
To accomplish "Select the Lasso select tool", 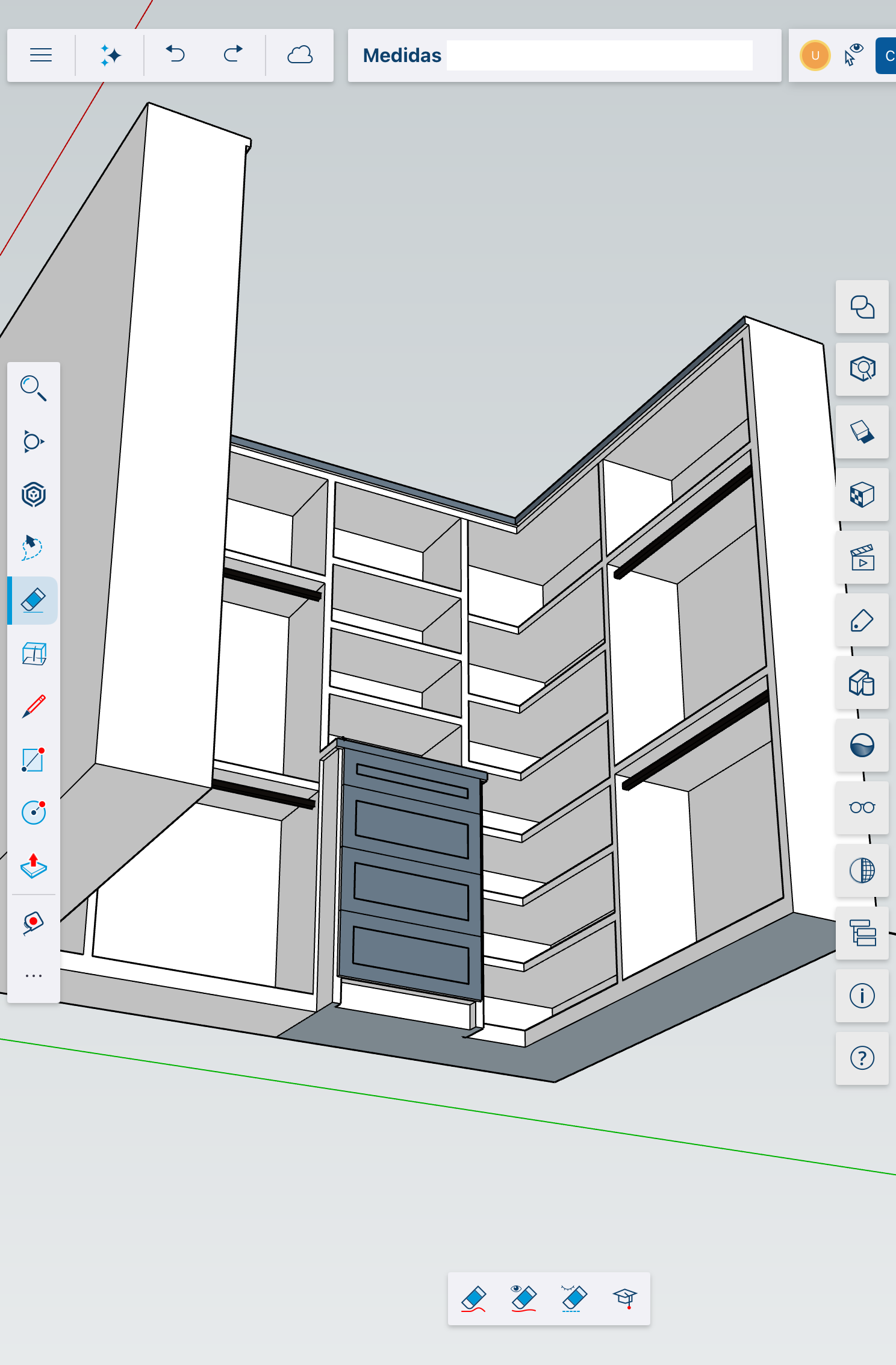I will click(33, 547).
